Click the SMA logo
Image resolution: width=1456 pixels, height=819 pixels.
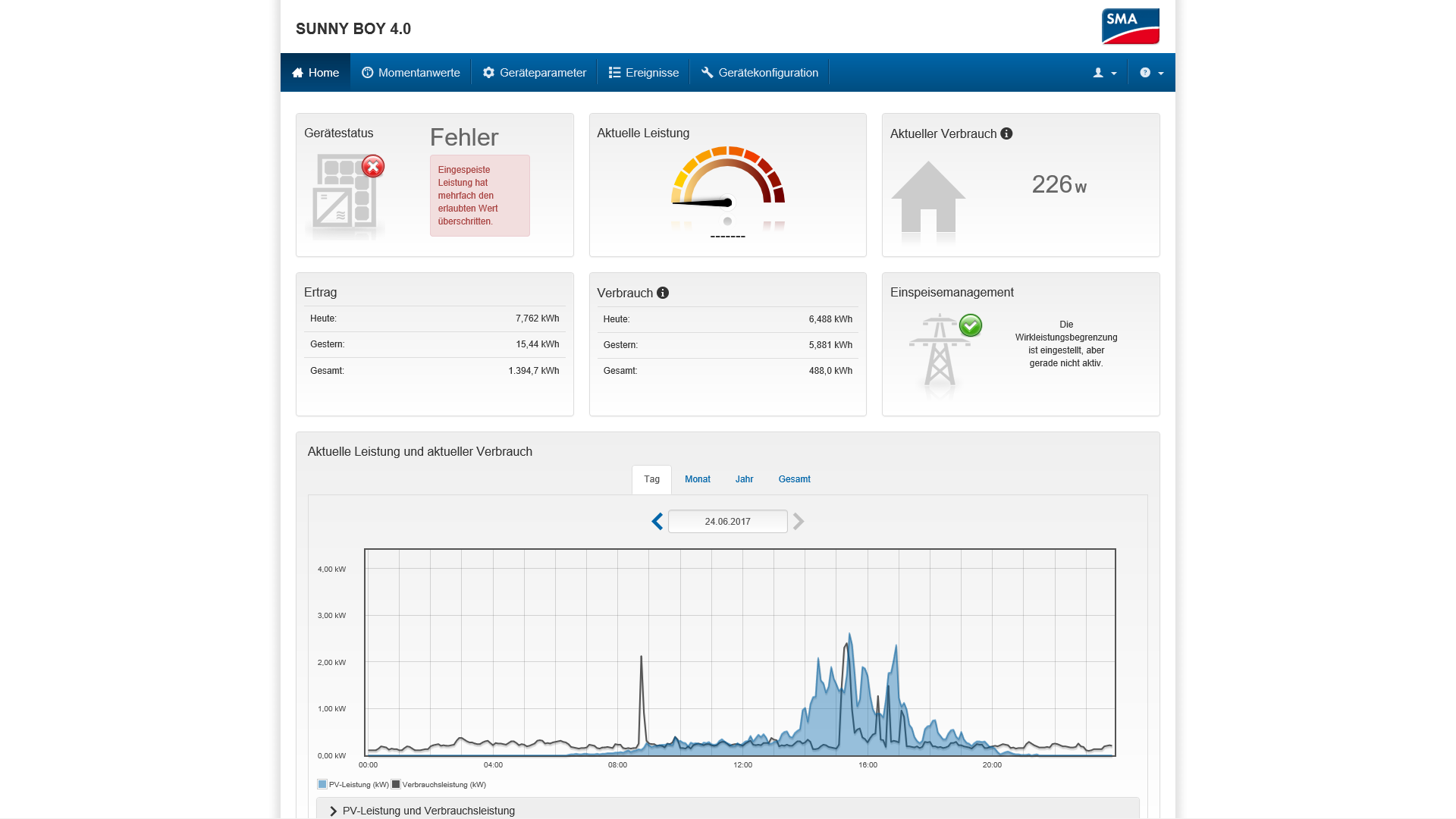[x=1130, y=27]
